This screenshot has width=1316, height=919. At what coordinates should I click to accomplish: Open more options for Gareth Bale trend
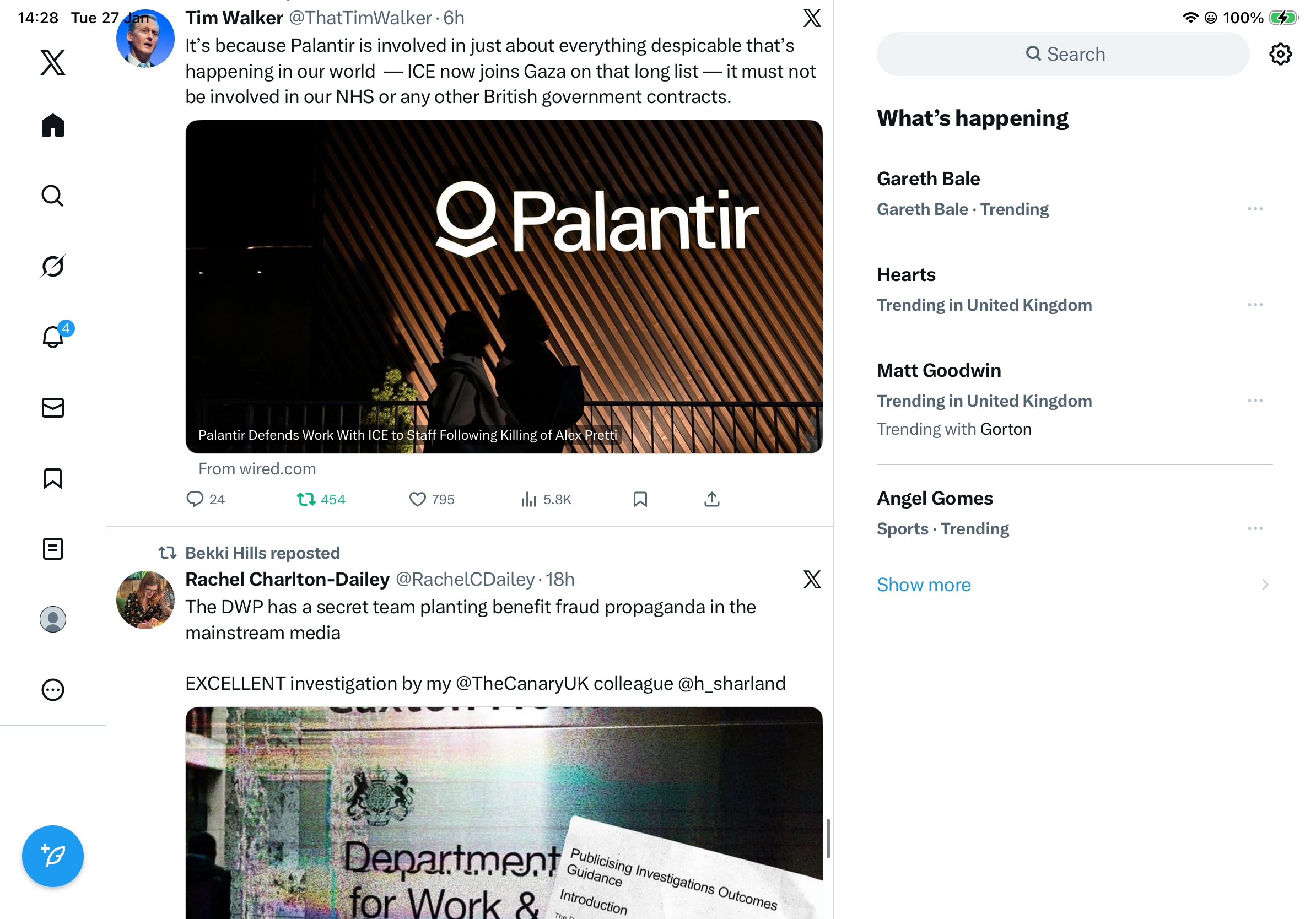click(x=1255, y=209)
